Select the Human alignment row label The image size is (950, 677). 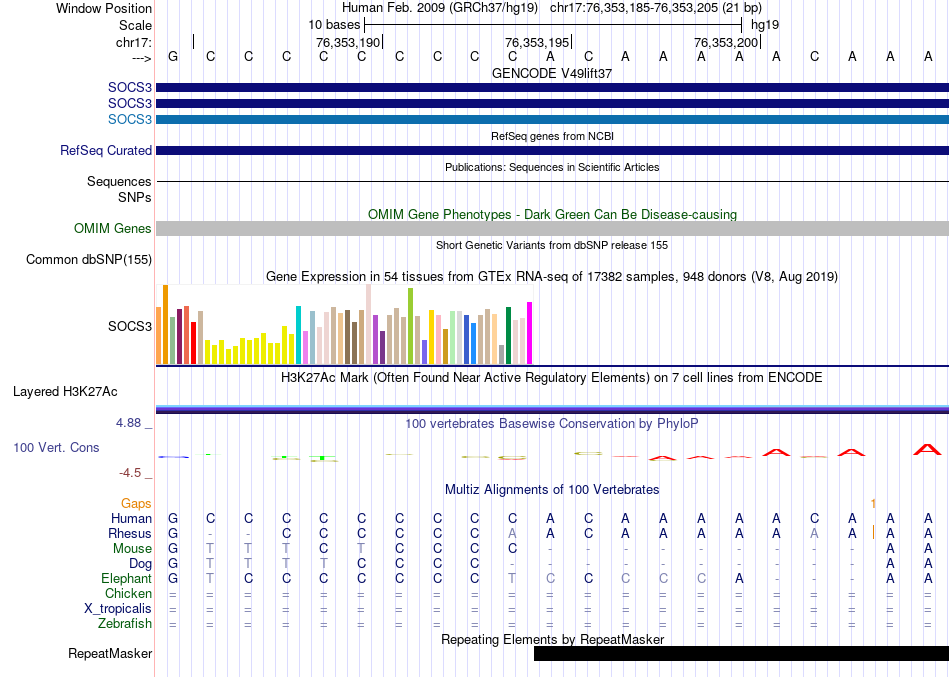click(131, 519)
